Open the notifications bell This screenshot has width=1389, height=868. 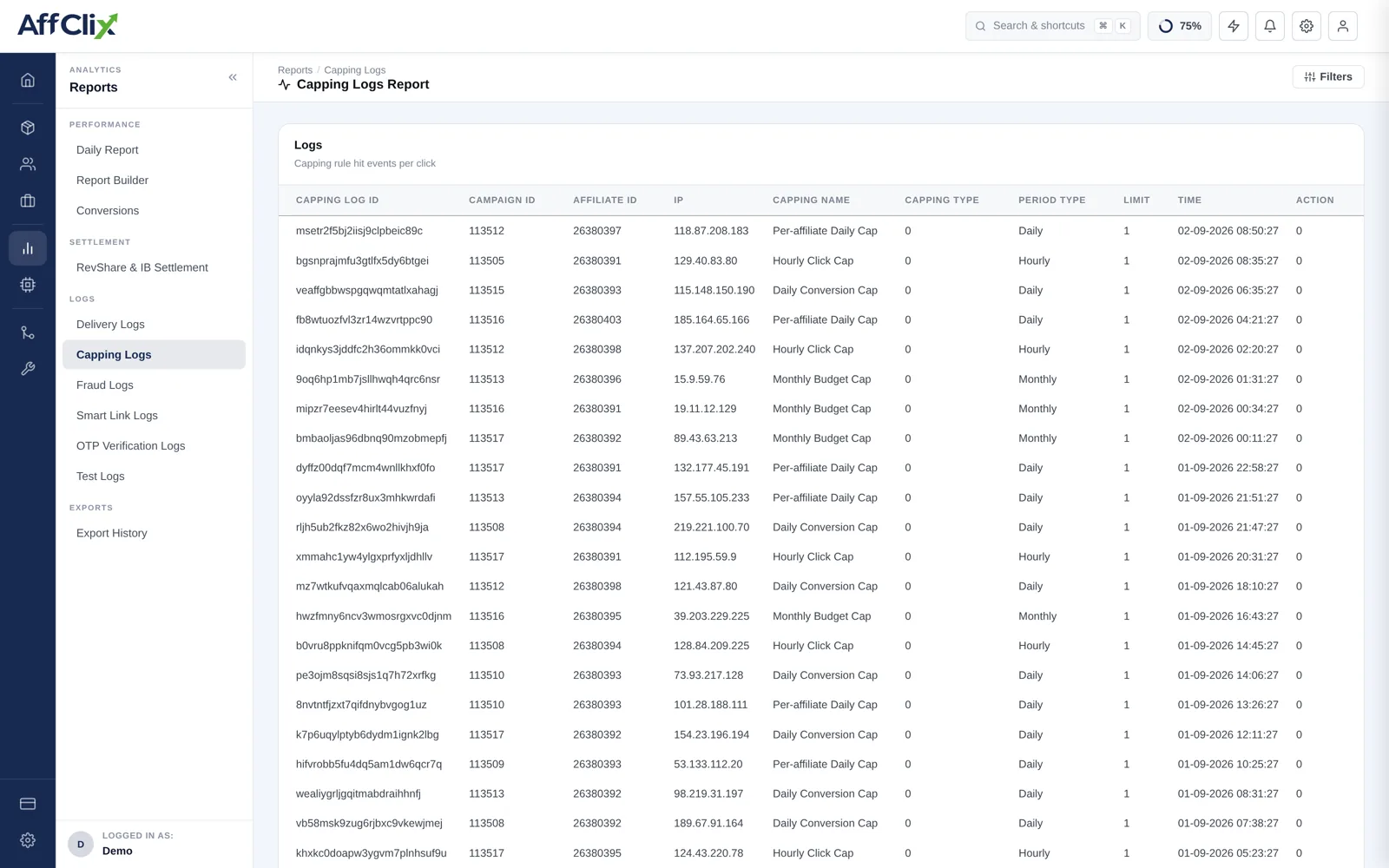click(x=1270, y=26)
